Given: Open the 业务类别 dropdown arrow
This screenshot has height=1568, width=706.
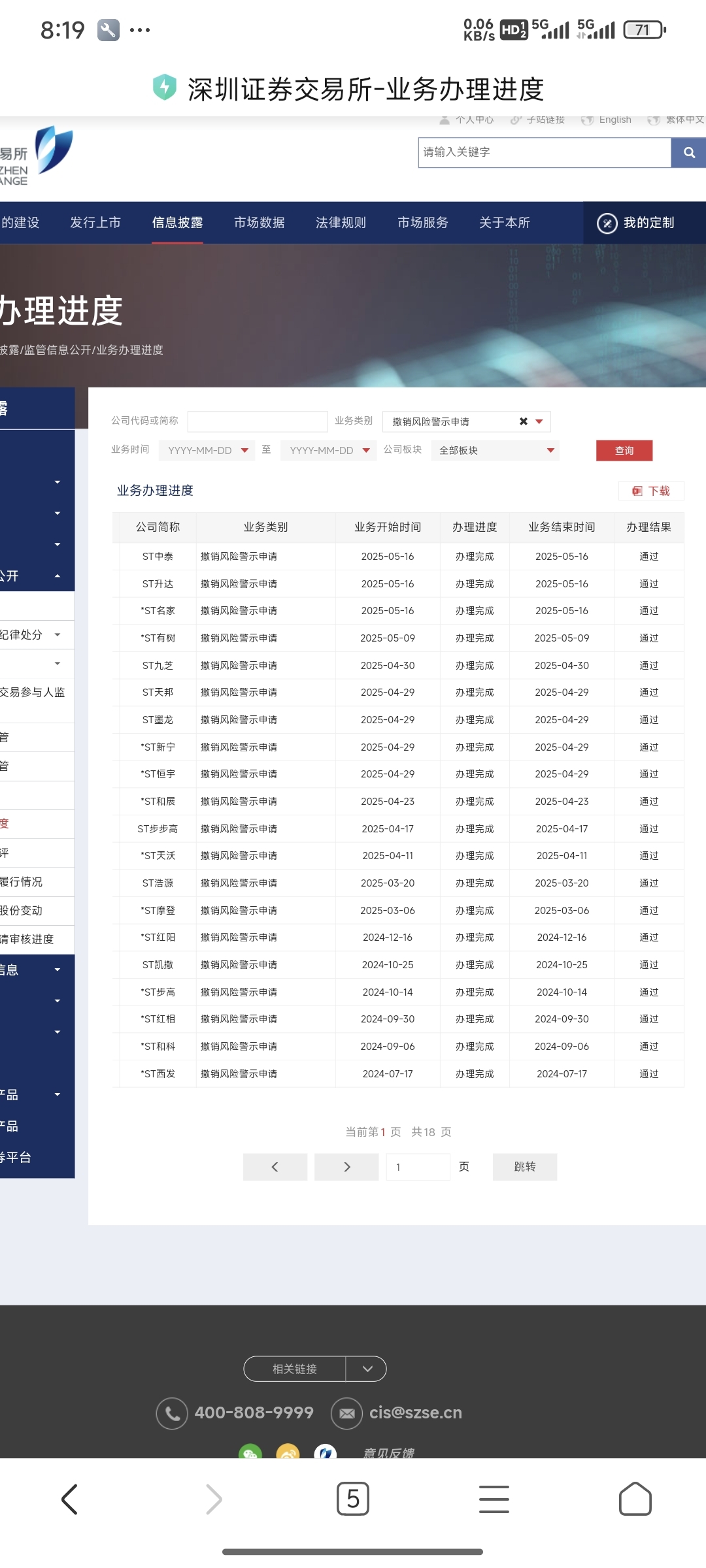Looking at the screenshot, I should pos(539,421).
